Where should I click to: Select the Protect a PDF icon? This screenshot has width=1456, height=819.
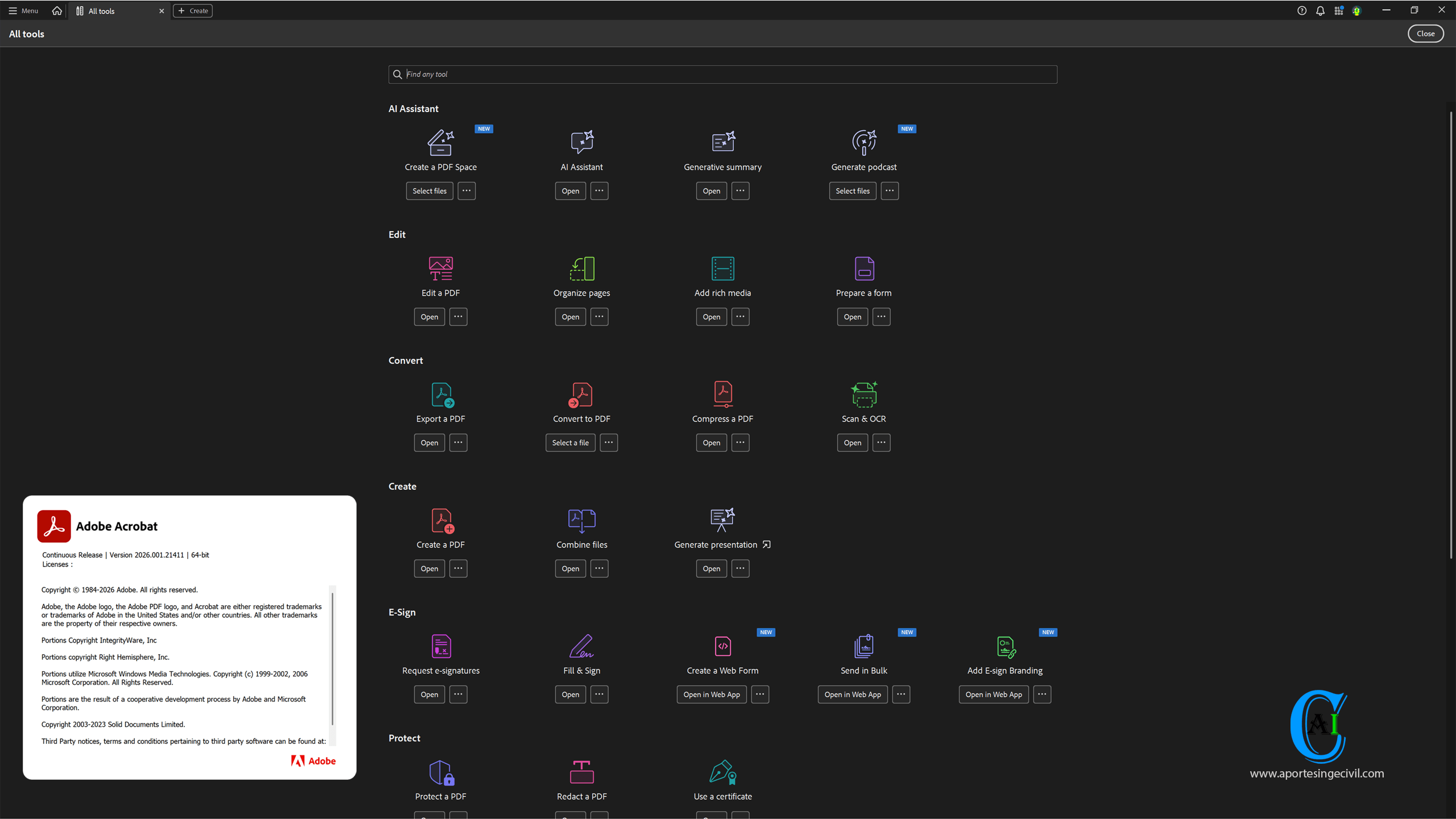pos(440,772)
